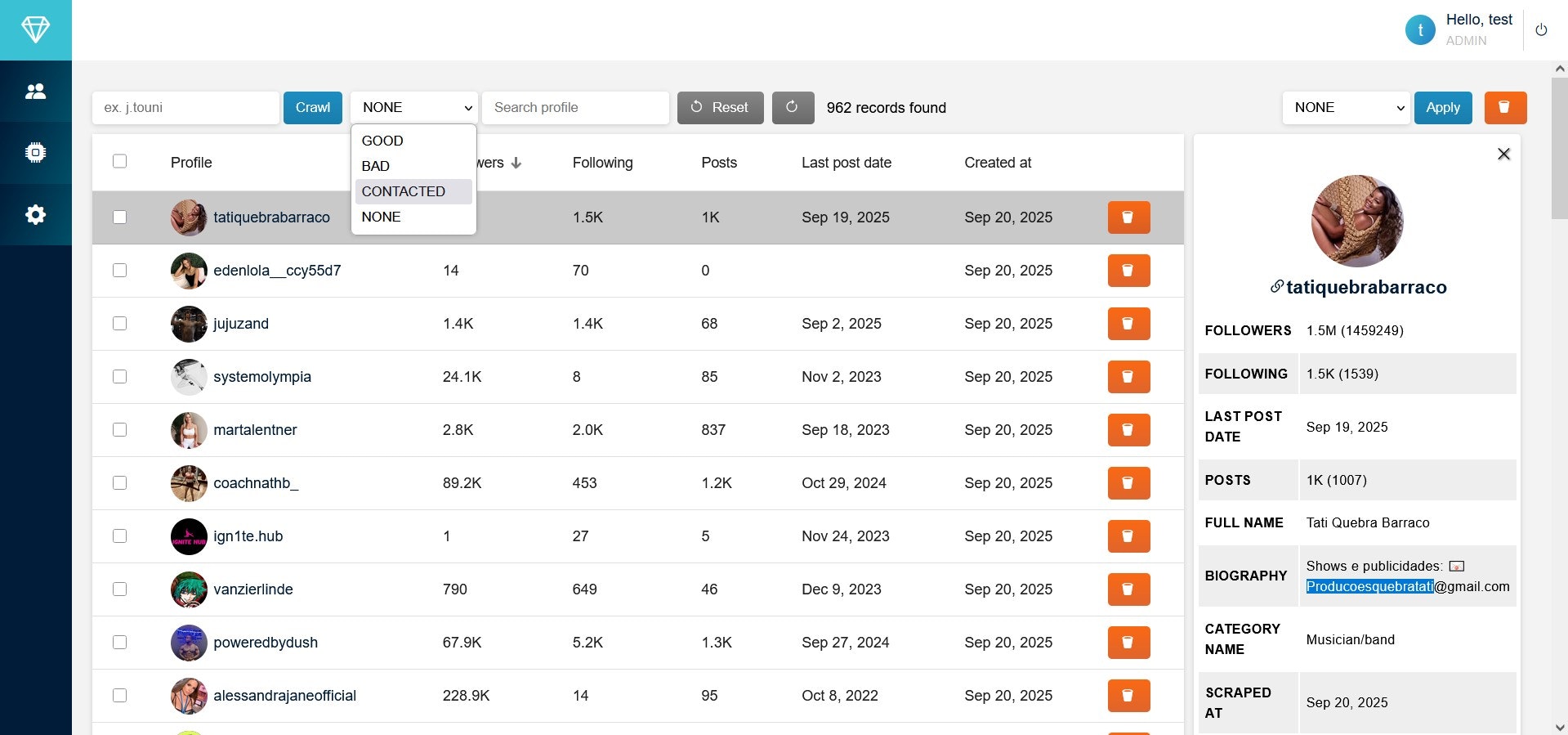Open the coachnathb_ profile link
The image size is (1568, 735).
(x=256, y=483)
